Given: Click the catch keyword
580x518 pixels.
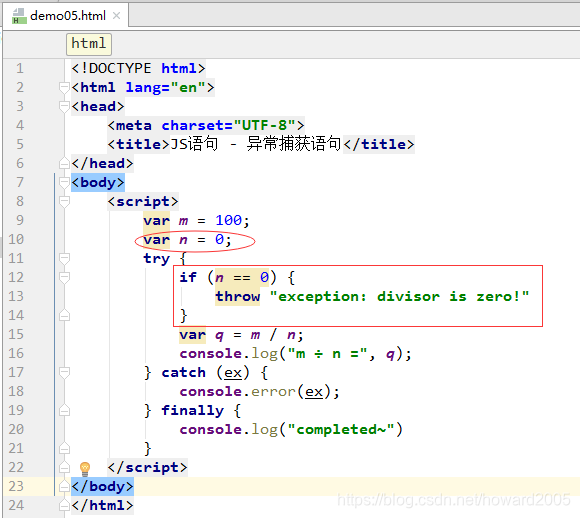Looking at the screenshot, I should pyautogui.click(x=183, y=373).
